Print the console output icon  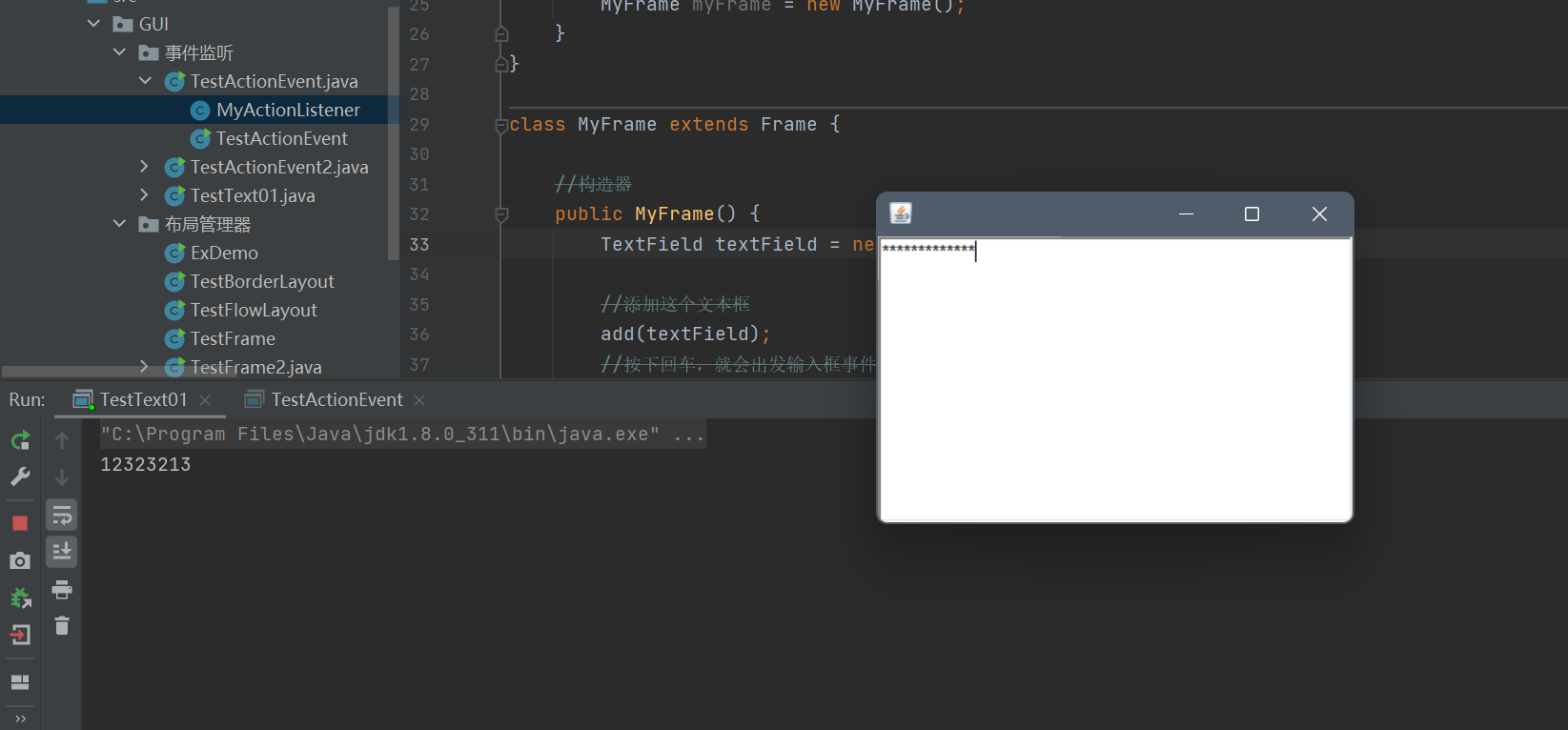[x=62, y=589]
